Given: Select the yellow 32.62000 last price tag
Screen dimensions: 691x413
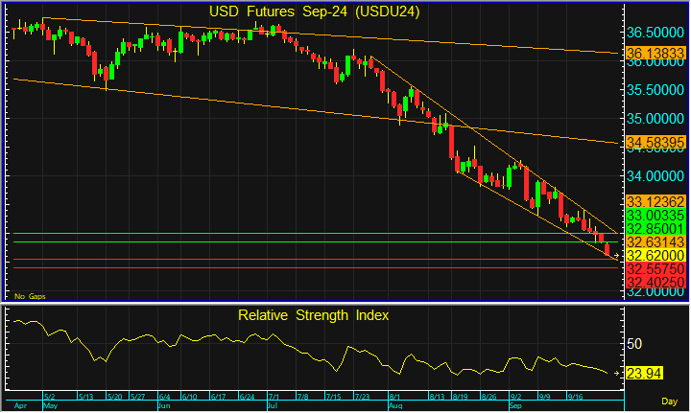Looking at the screenshot, I should [x=654, y=256].
